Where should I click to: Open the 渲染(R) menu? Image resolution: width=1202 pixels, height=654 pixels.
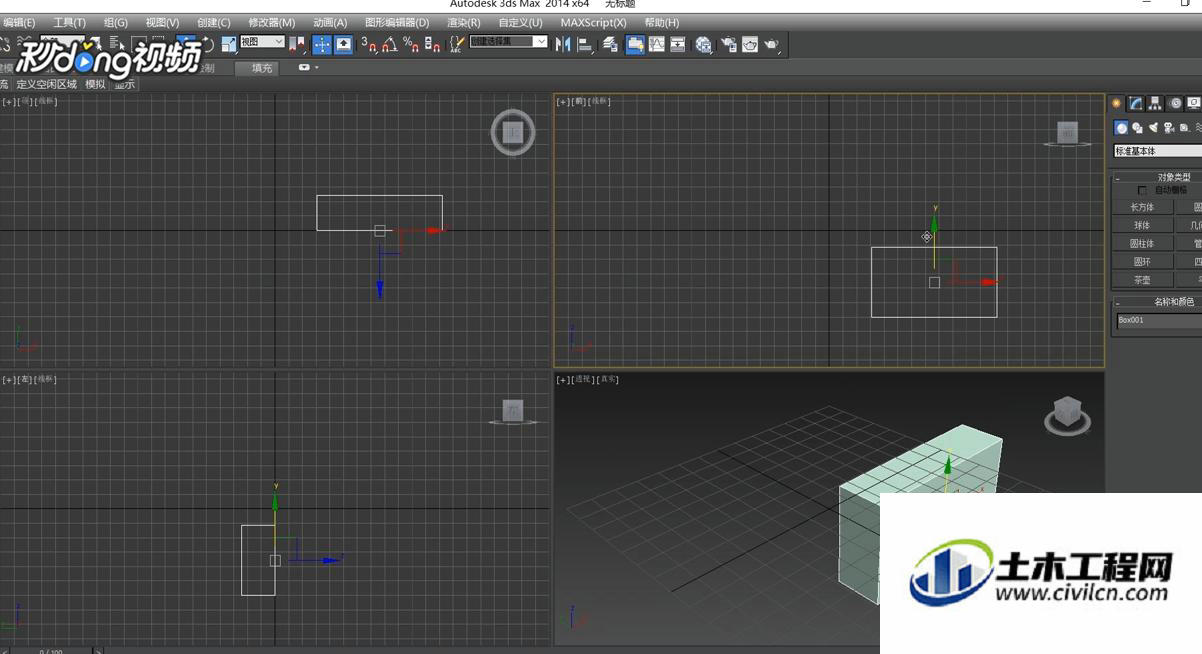pos(464,22)
